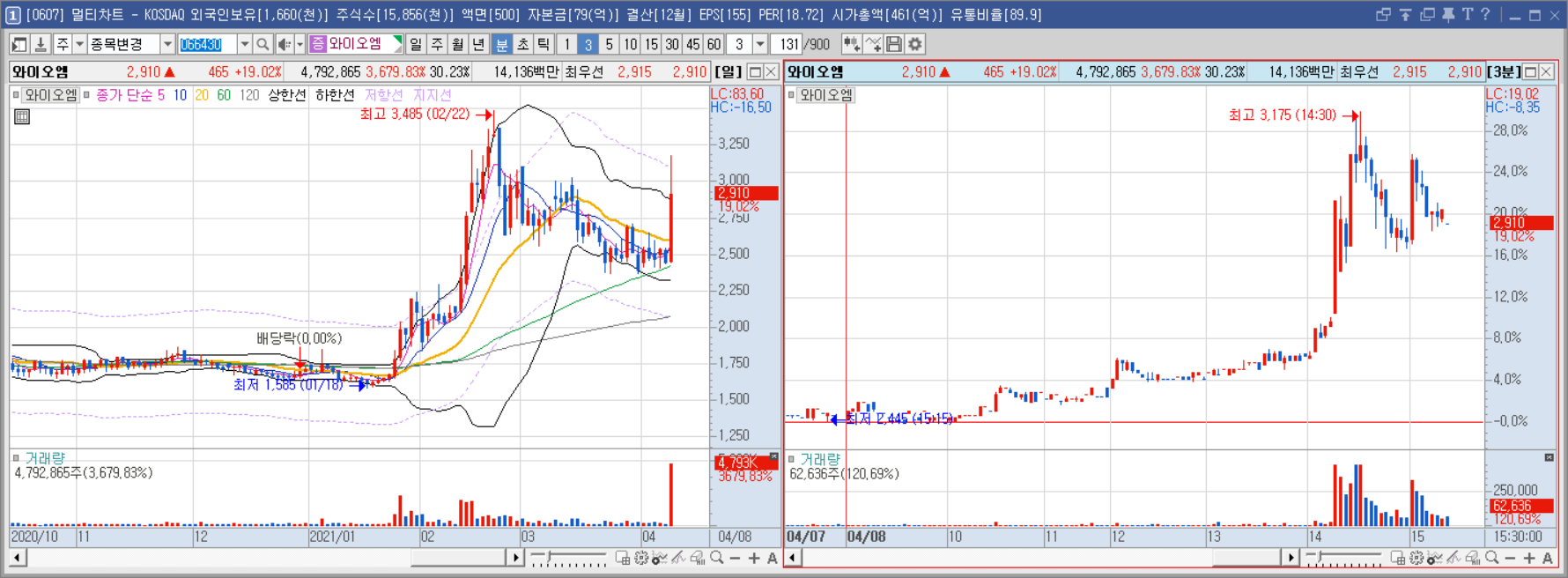Screen dimensions: 1568x578
Task: Open stock search with the magnifier icon
Action: 263,44
